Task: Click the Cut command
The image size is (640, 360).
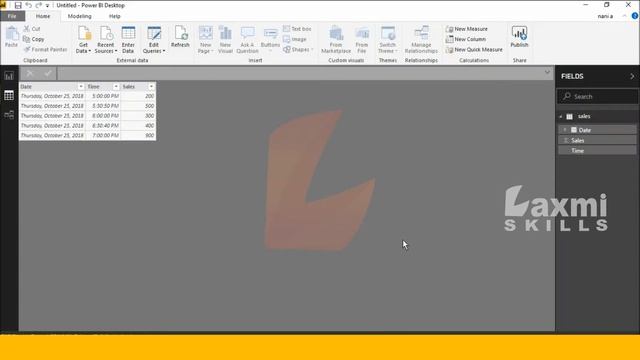Action: click(x=32, y=29)
